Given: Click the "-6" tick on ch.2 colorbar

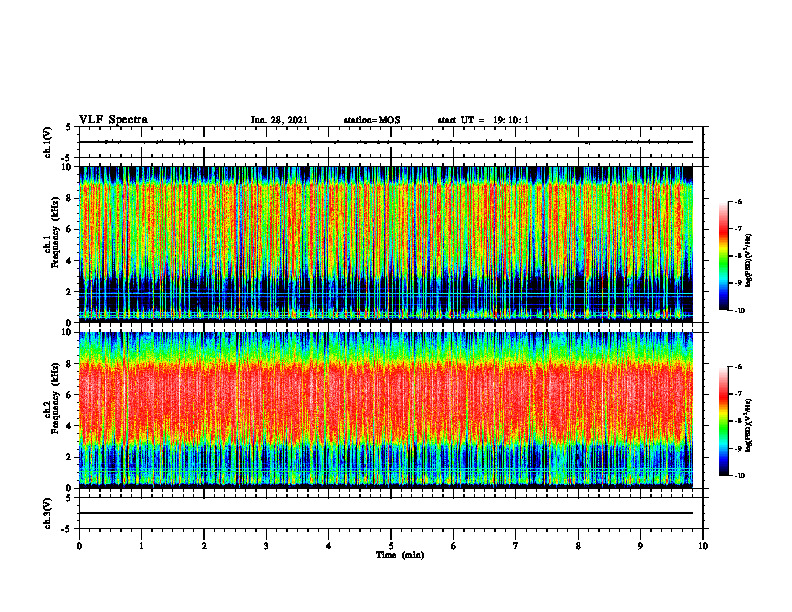Looking at the screenshot, I should pos(739,367).
